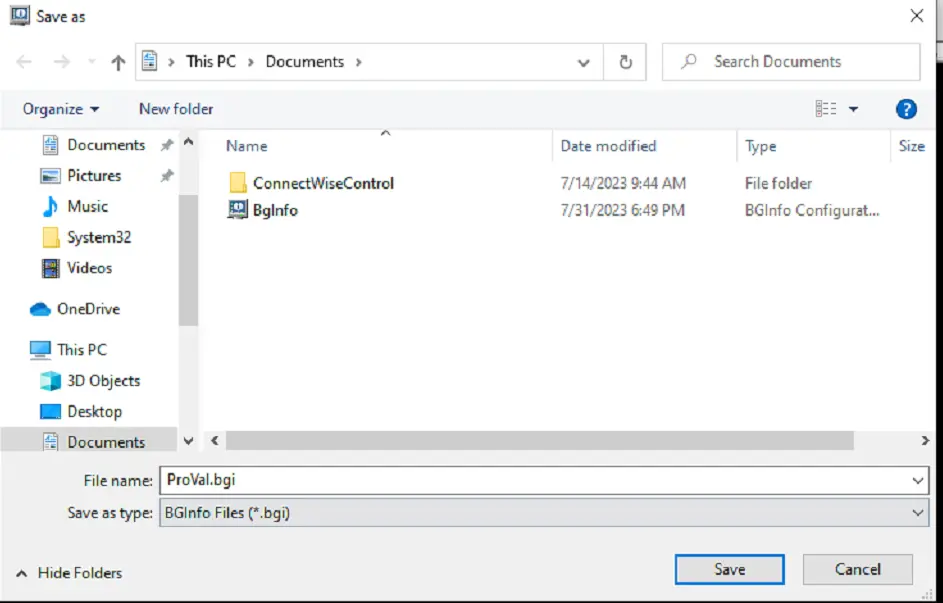The height and width of the screenshot is (603, 943).
Task: Open the File name dropdown arrow
Action: click(918, 480)
